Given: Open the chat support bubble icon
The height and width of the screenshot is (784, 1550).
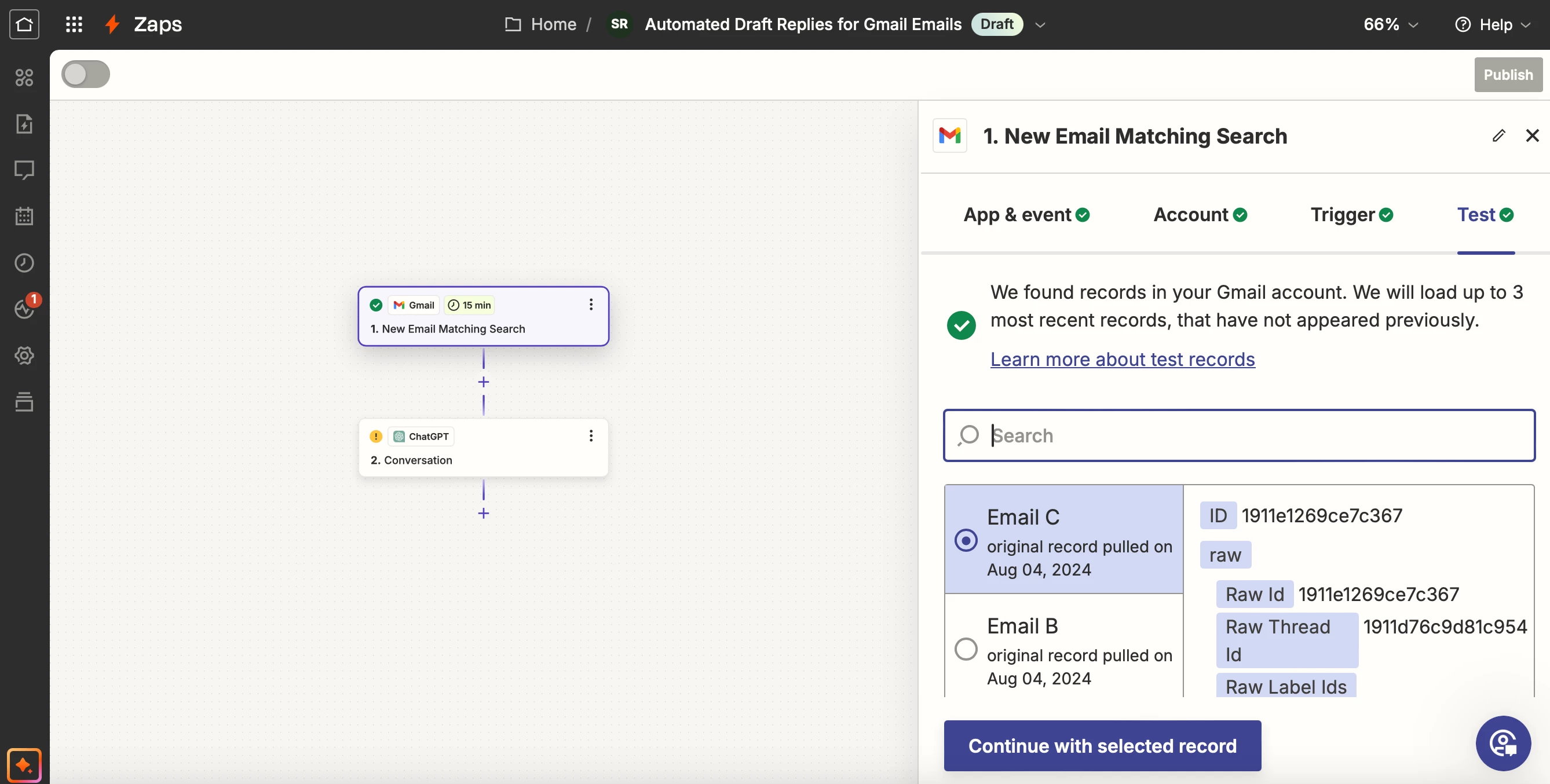Looking at the screenshot, I should point(1503,743).
